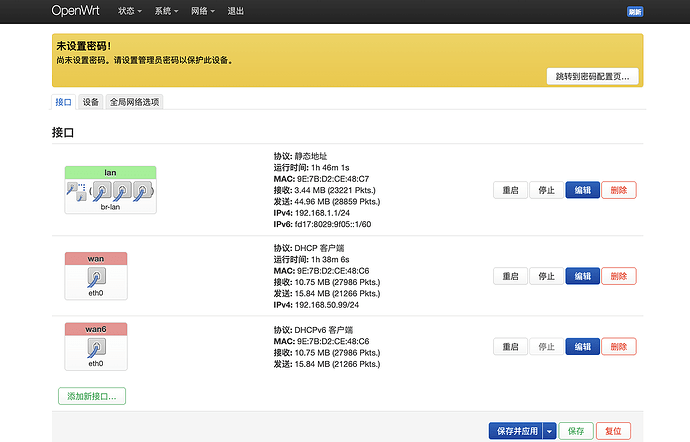Click the 添加新接口 button

(x=92, y=396)
